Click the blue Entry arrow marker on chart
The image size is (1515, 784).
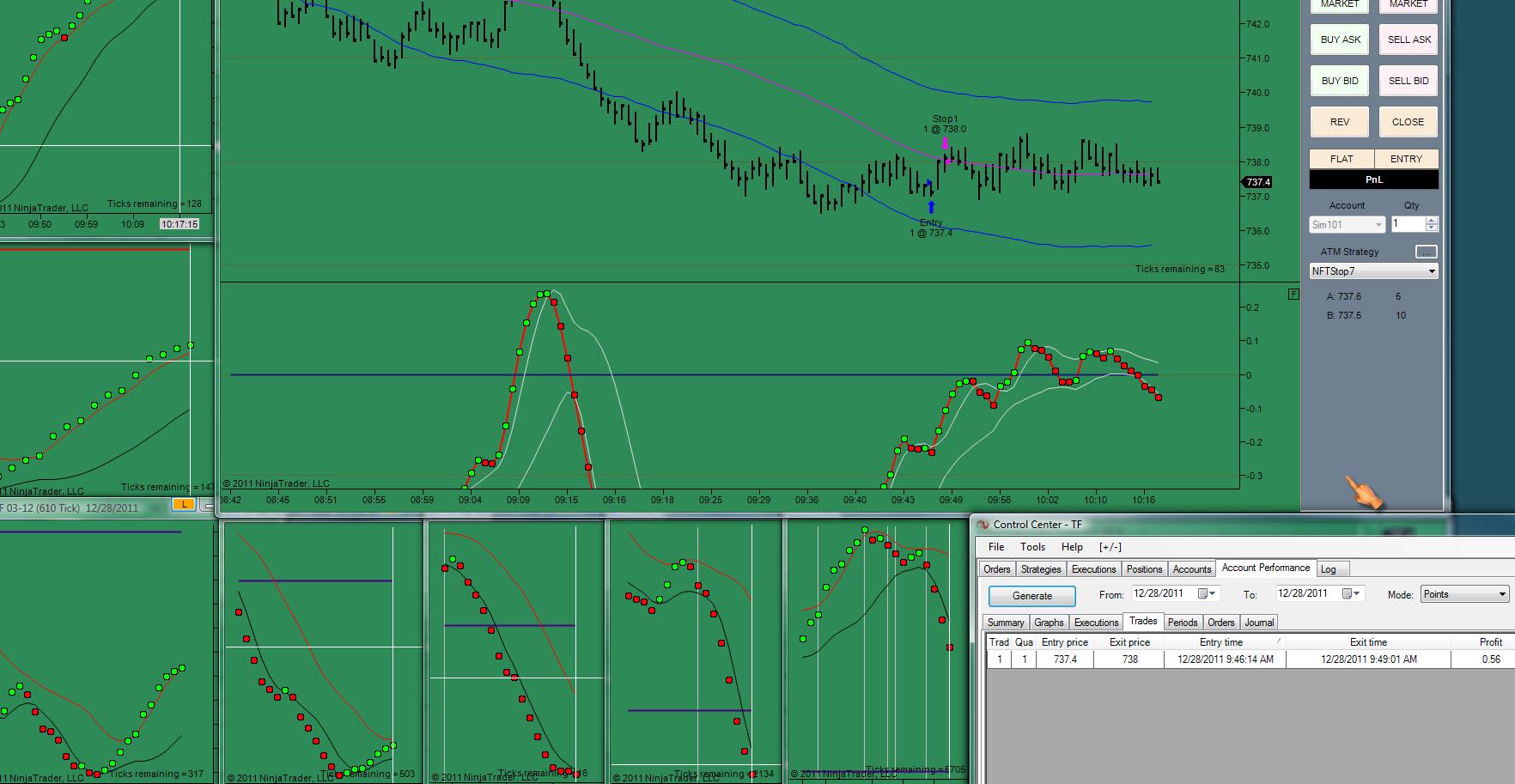(x=931, y=206)
